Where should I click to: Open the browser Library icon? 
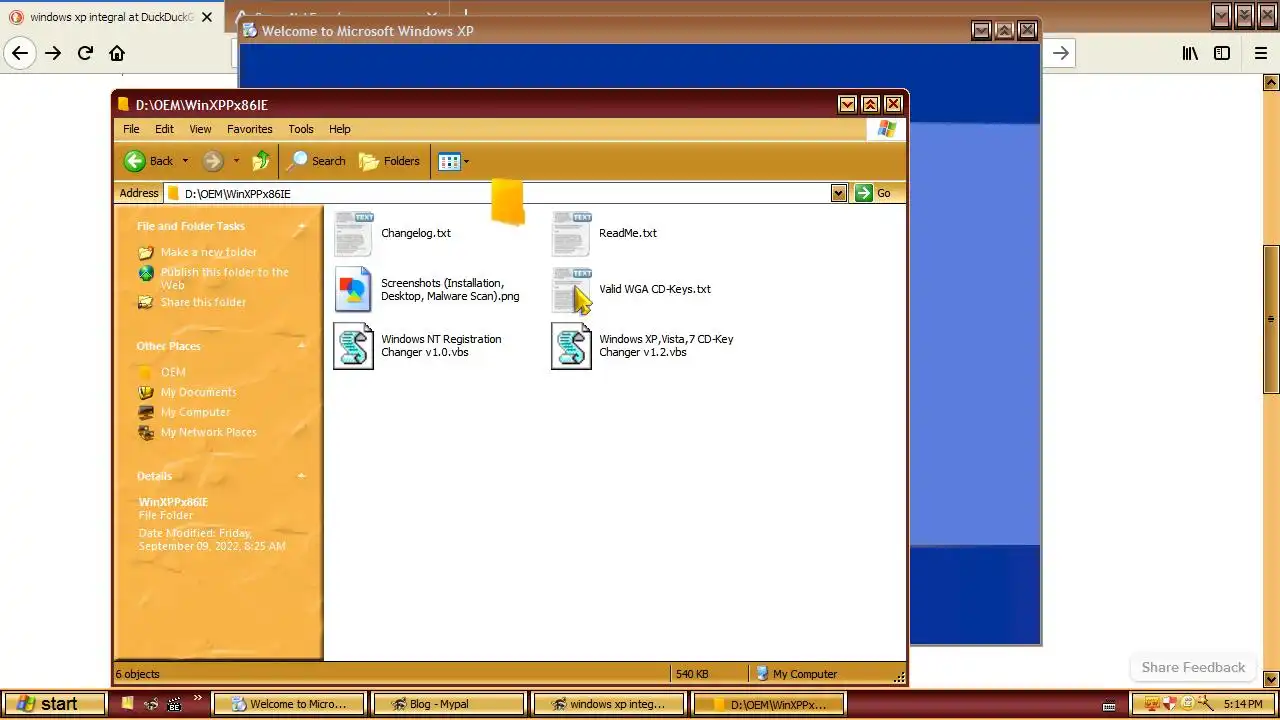click(x=1190, y=53)
